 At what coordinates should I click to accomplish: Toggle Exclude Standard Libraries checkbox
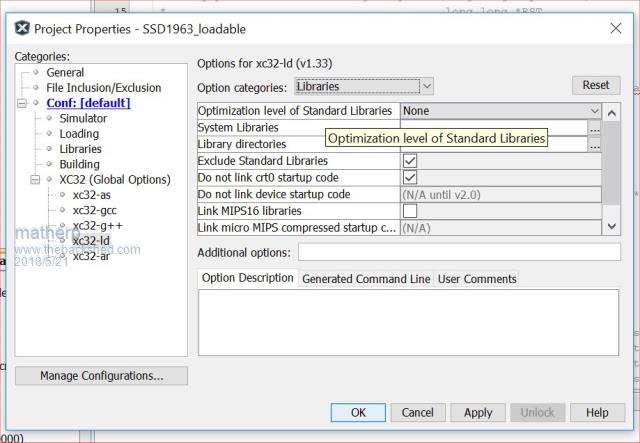(410, 161)
